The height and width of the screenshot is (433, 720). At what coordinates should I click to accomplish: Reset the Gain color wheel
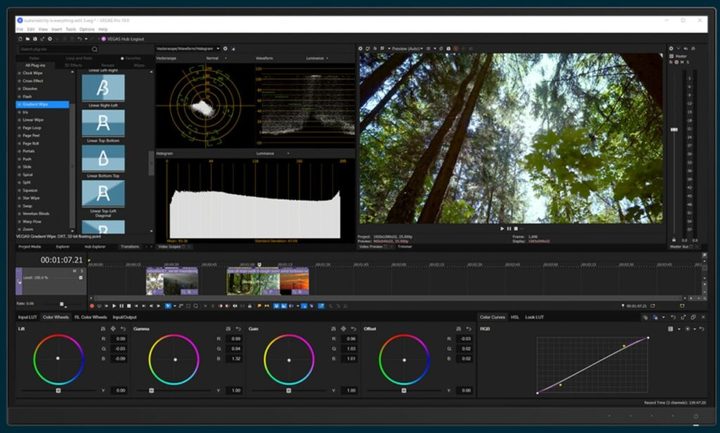(x=352, y=329)
